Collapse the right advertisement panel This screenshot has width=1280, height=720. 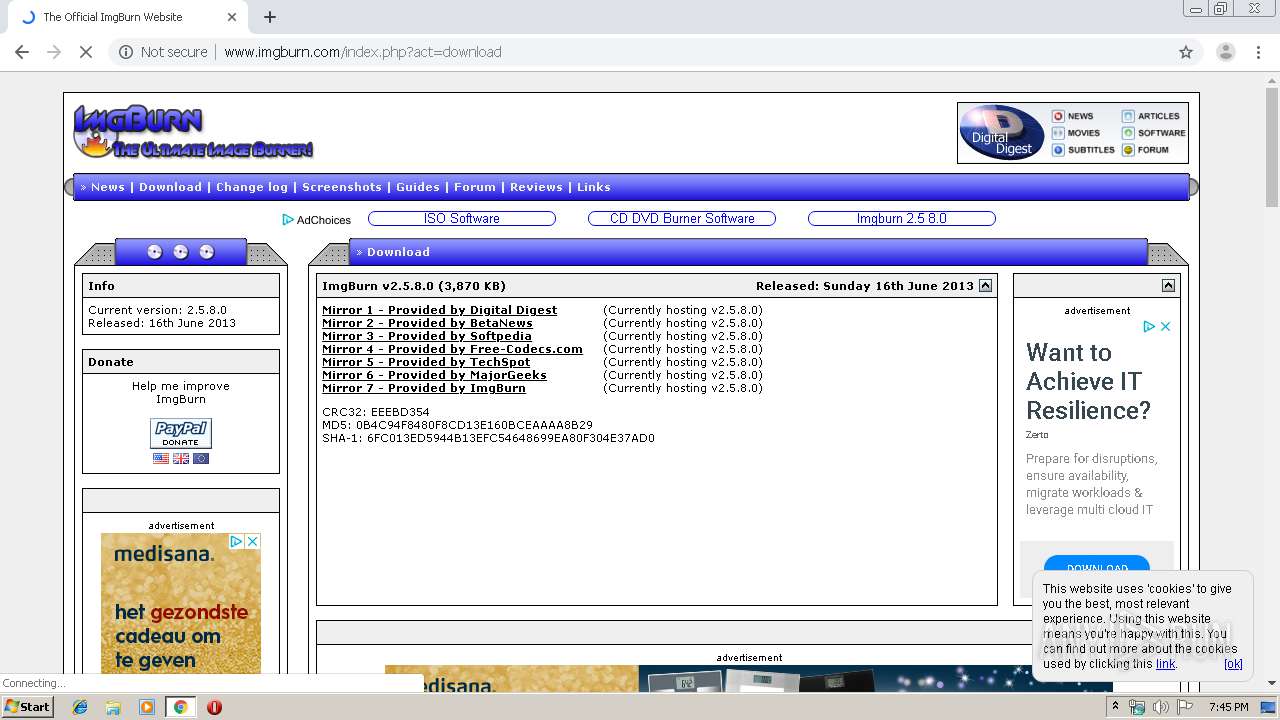point(1168,286)
